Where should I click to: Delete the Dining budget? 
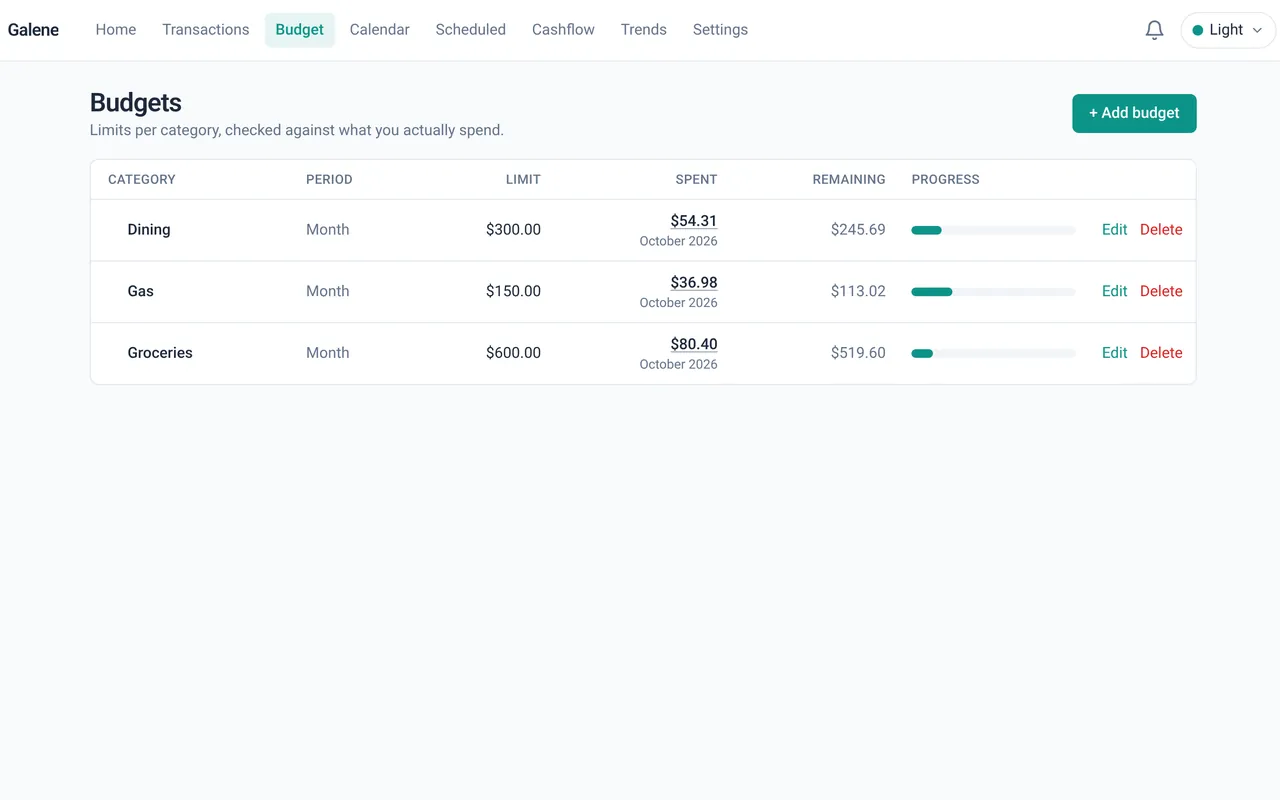point(1161,230)
